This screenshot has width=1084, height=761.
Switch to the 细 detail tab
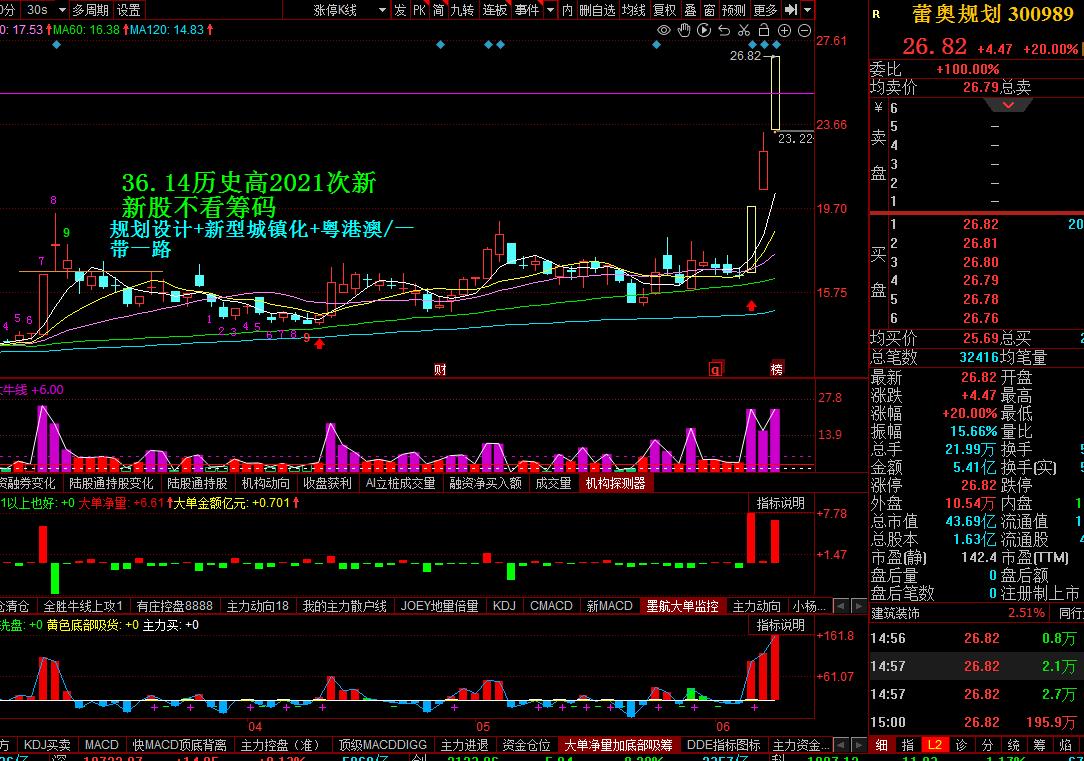[881, 745]
